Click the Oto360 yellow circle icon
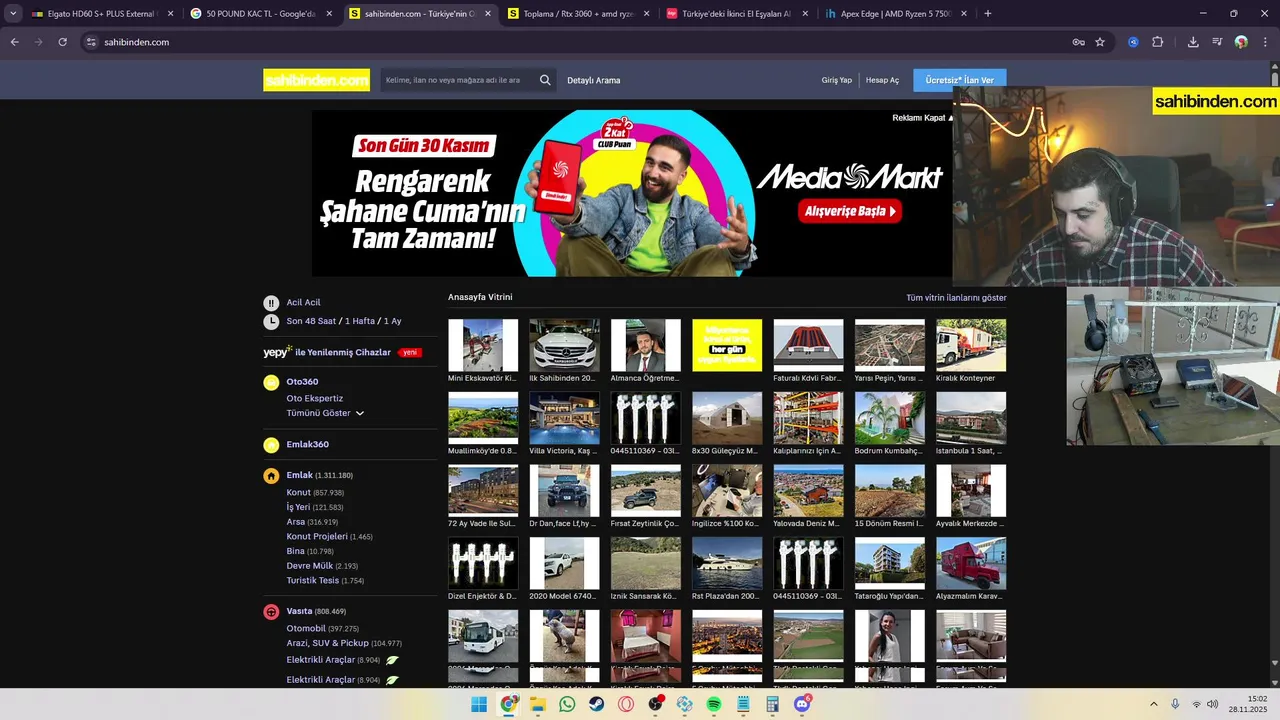Image resolution: width=1280 pixels, height=720 pixels. 271,382
